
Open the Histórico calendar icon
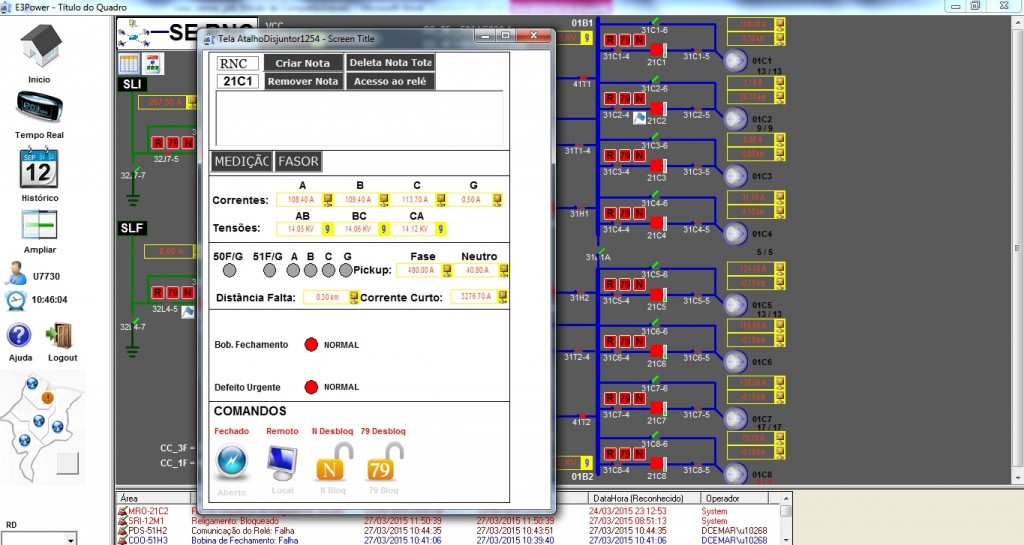pyautogui.click(x=39, y=168)
